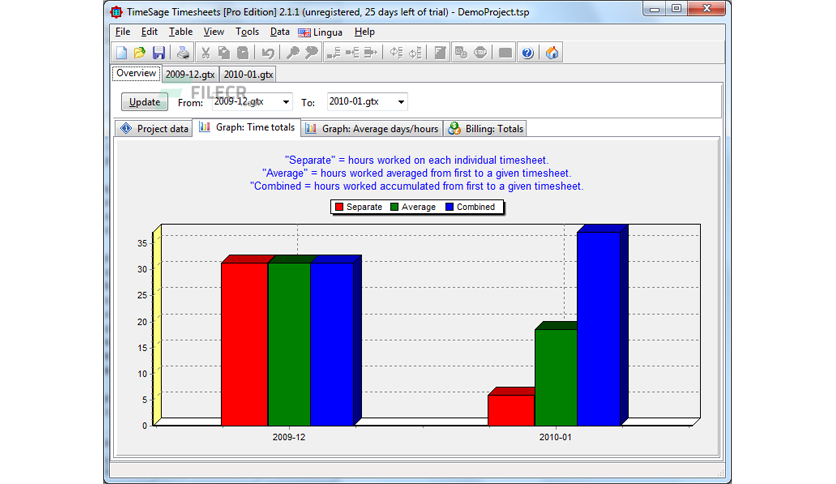Image resolution: width=836 pixels, height=484 pixels.
Task: Click the 2010-01 axis label
Action: coord(555,437)
